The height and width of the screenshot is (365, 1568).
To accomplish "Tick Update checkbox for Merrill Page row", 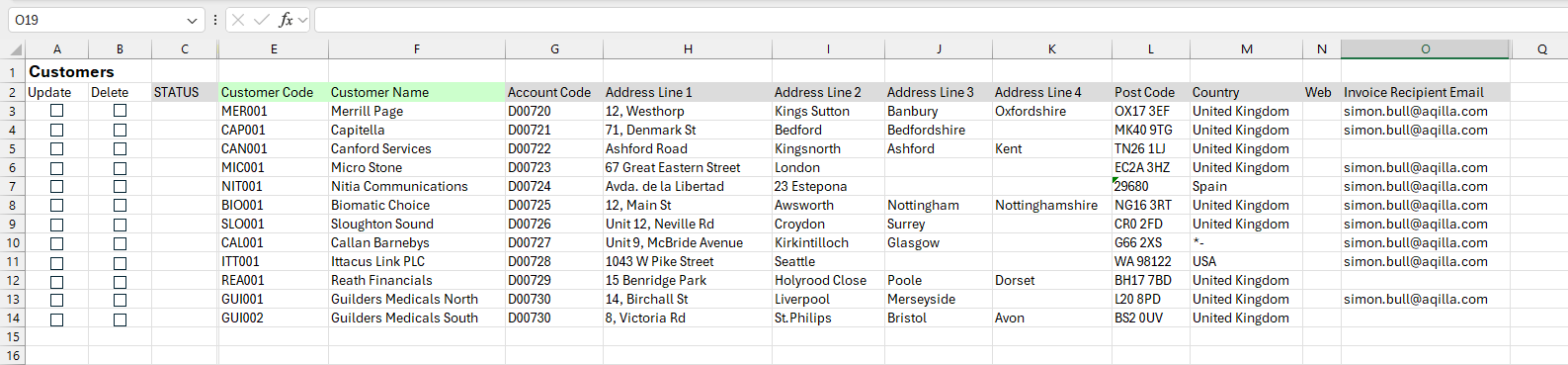I will (57, 111).
